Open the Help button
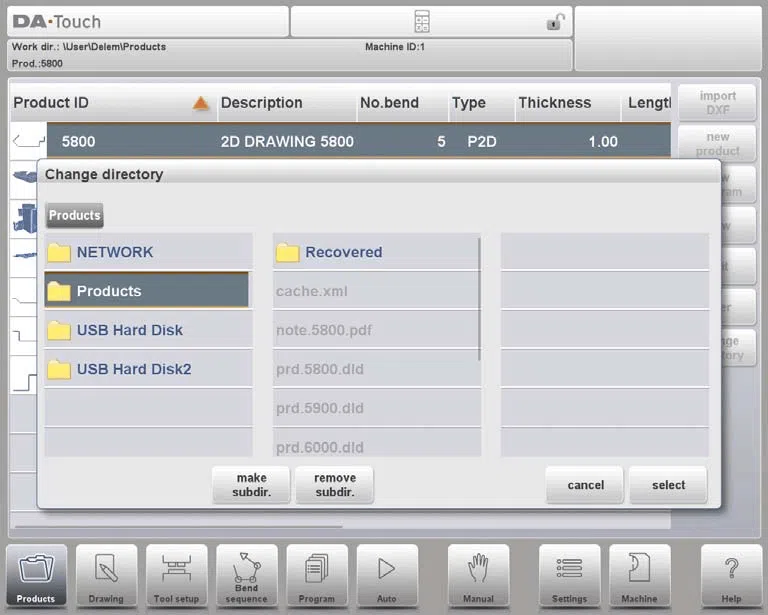Viewport: 768px width, 615px height. pos(731,576)
